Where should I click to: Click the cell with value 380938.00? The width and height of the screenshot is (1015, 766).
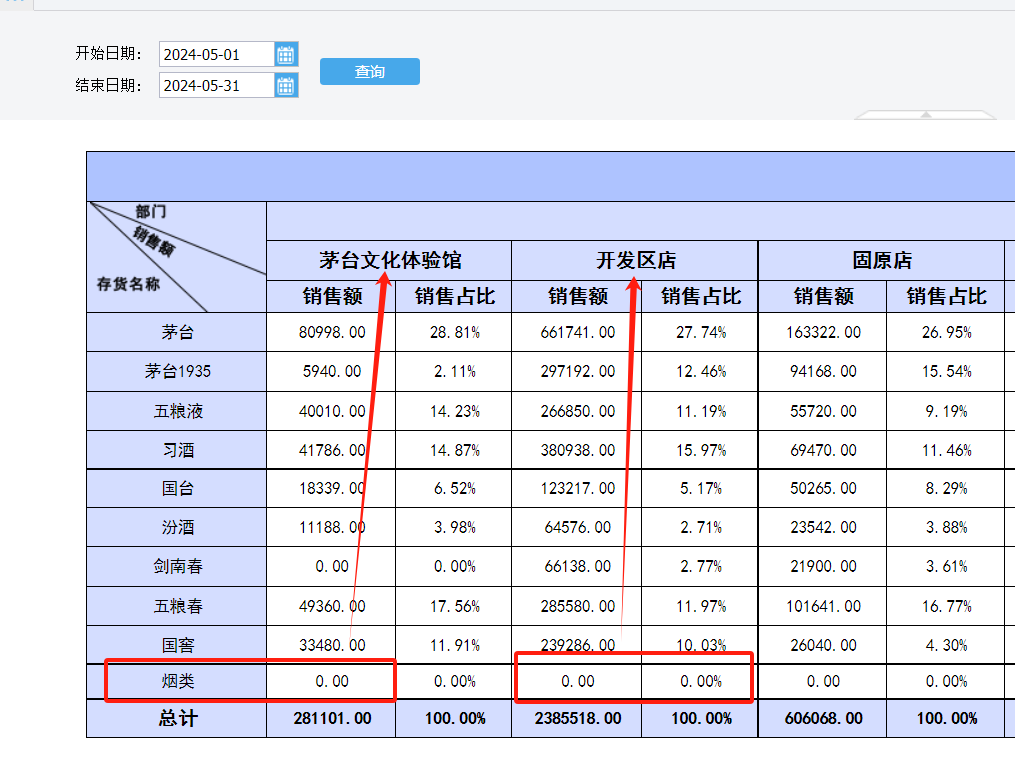pyautogui.click(x=577, y=449)
